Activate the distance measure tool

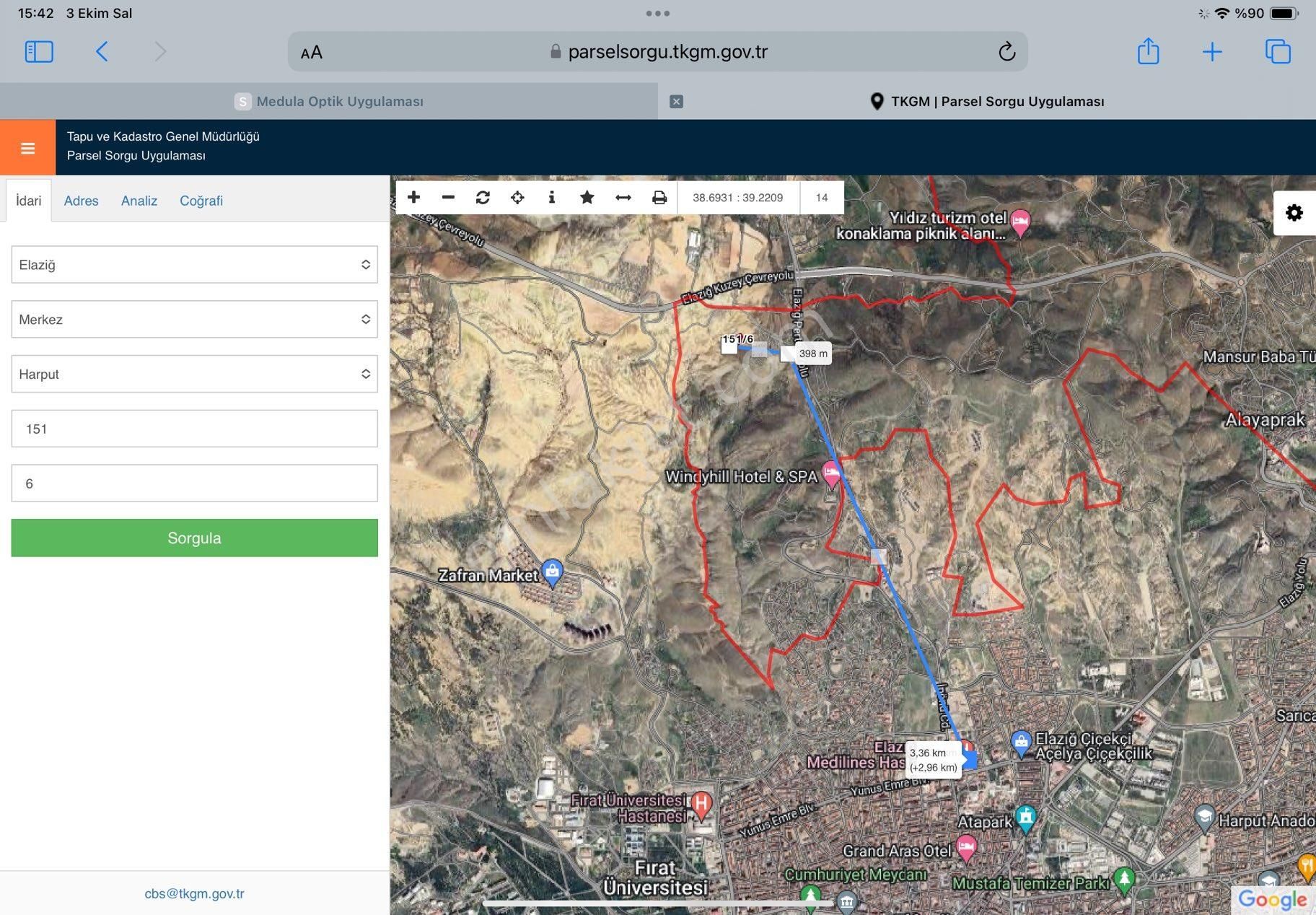tap(623, 197)
